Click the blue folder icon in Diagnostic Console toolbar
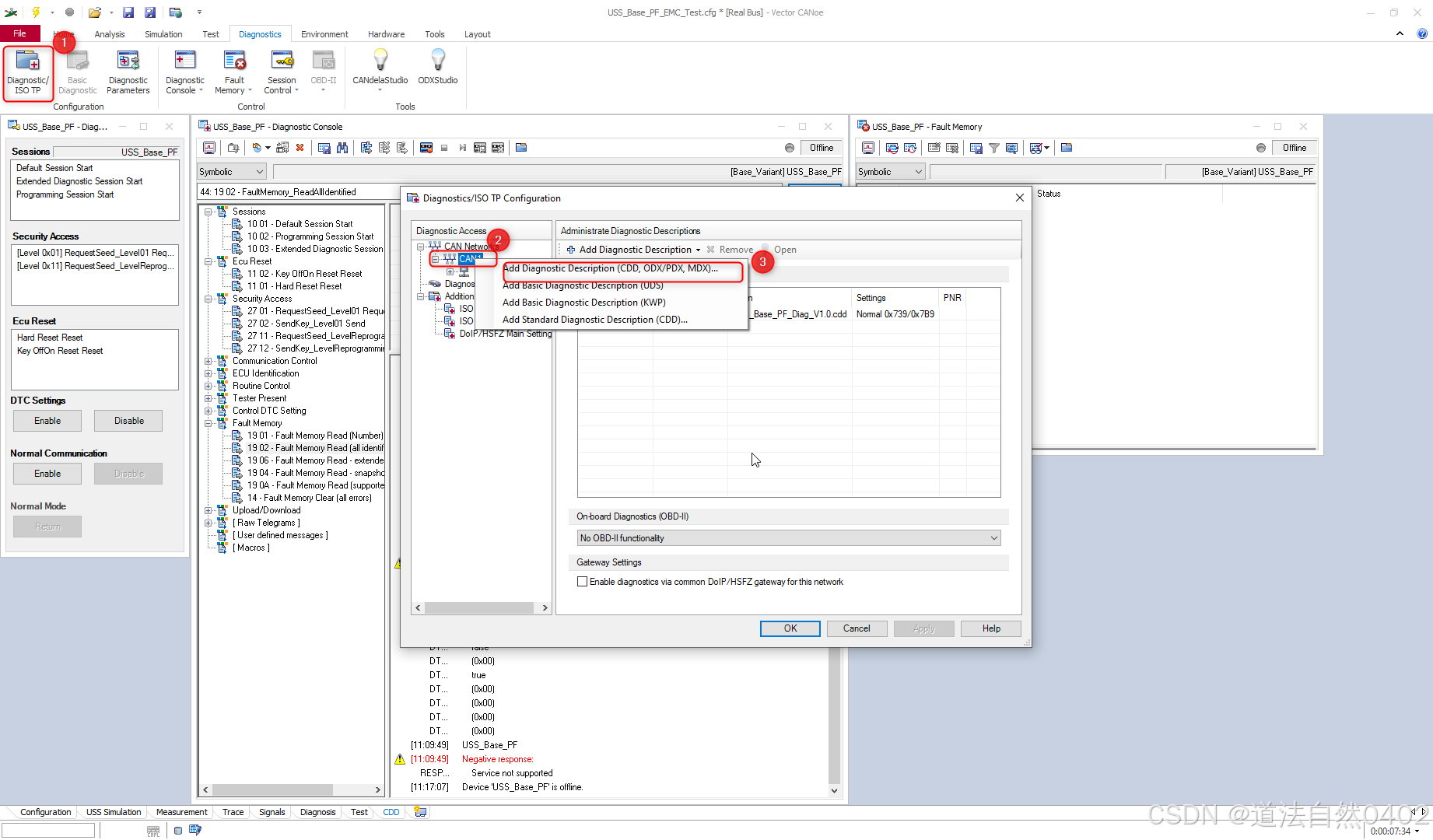Screen dimensions: 1433x840 coord(521,148)
